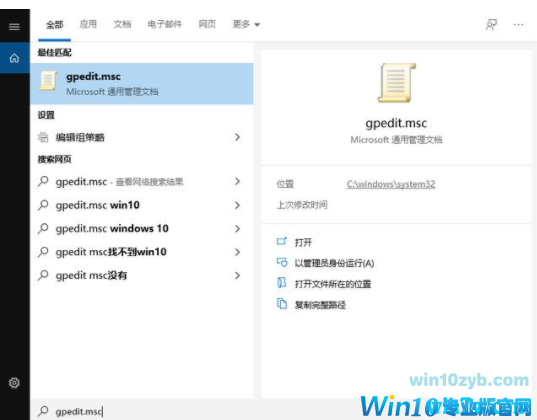The width and height of the screenshot is (537, 420).
Task: Click the copy full path icon
Action: pyautogui.click(x=282, y=304)
